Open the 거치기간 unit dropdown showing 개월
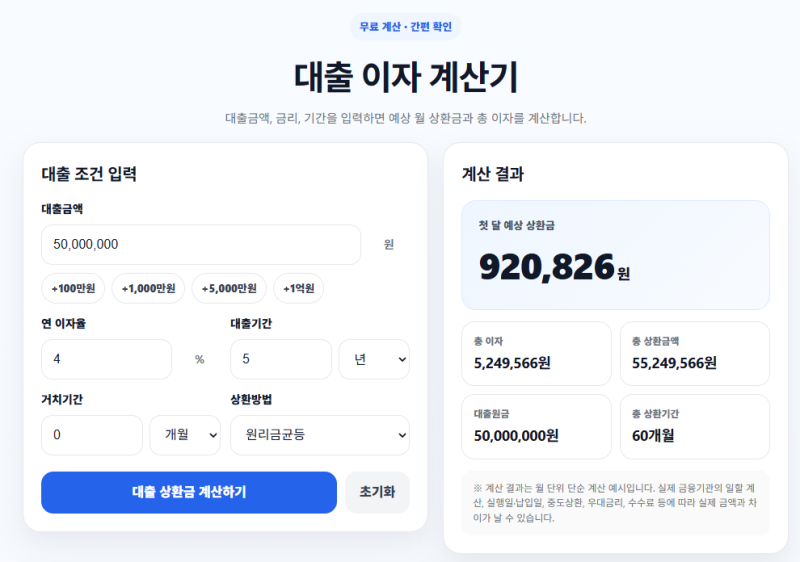Image resolution: width=800 pixels, height=562 pixels. pyautogui.click(x=185, y=435)
